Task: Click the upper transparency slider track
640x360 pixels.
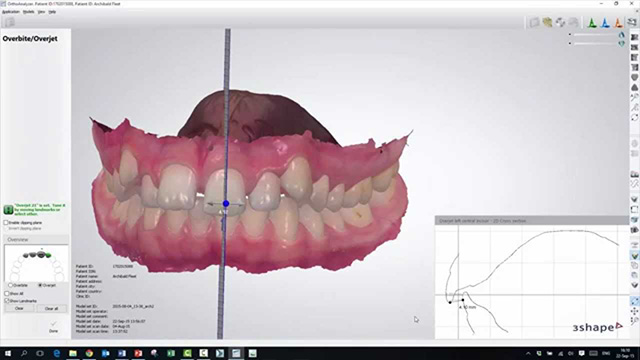Action: point(595,35)
